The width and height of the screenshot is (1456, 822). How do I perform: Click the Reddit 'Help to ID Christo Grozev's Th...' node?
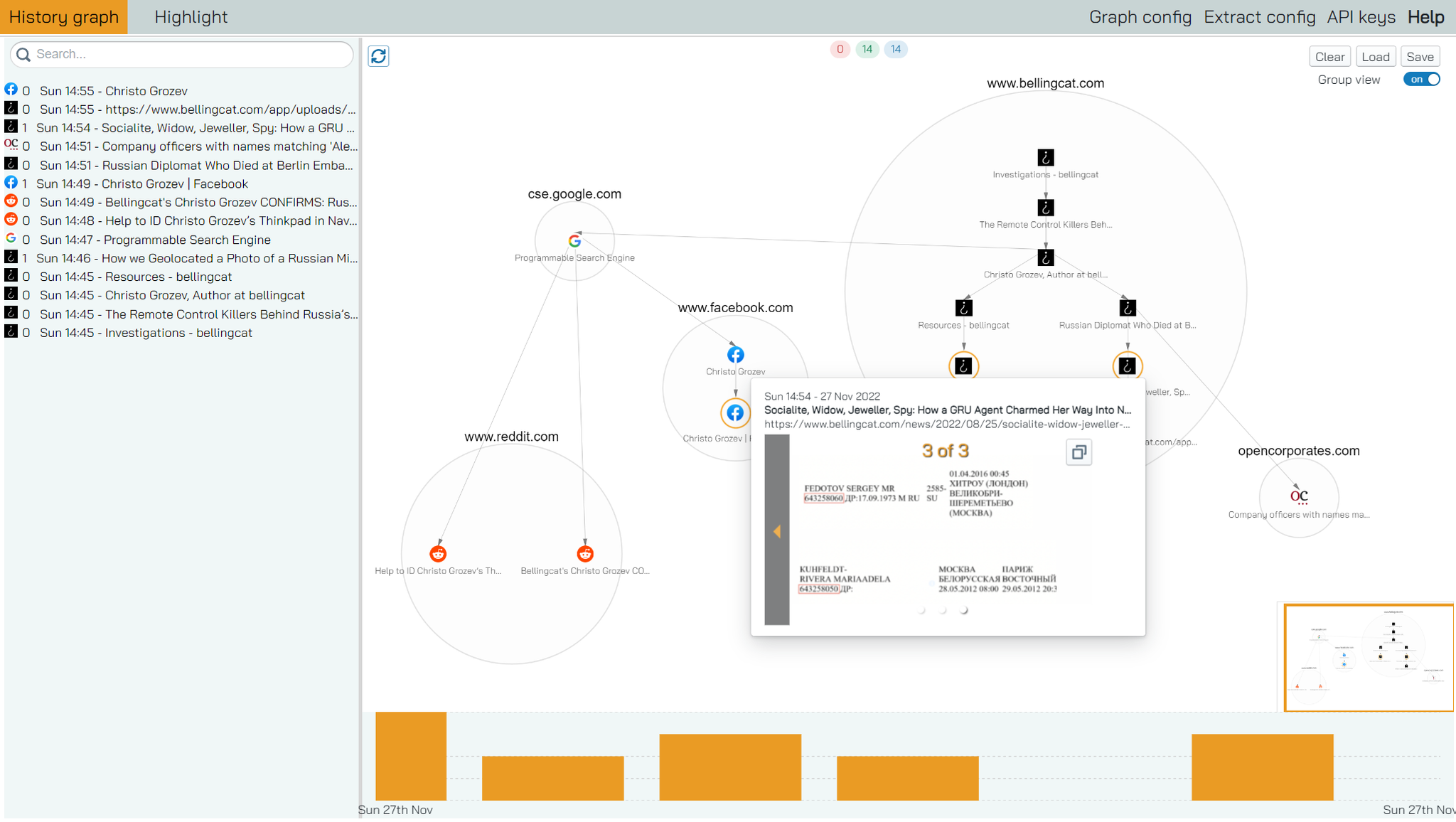click(x=438, y=553)
